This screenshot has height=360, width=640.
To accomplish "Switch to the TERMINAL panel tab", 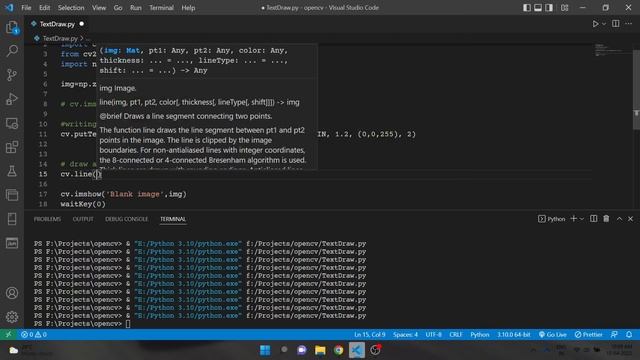I will (x=173, y=219).
